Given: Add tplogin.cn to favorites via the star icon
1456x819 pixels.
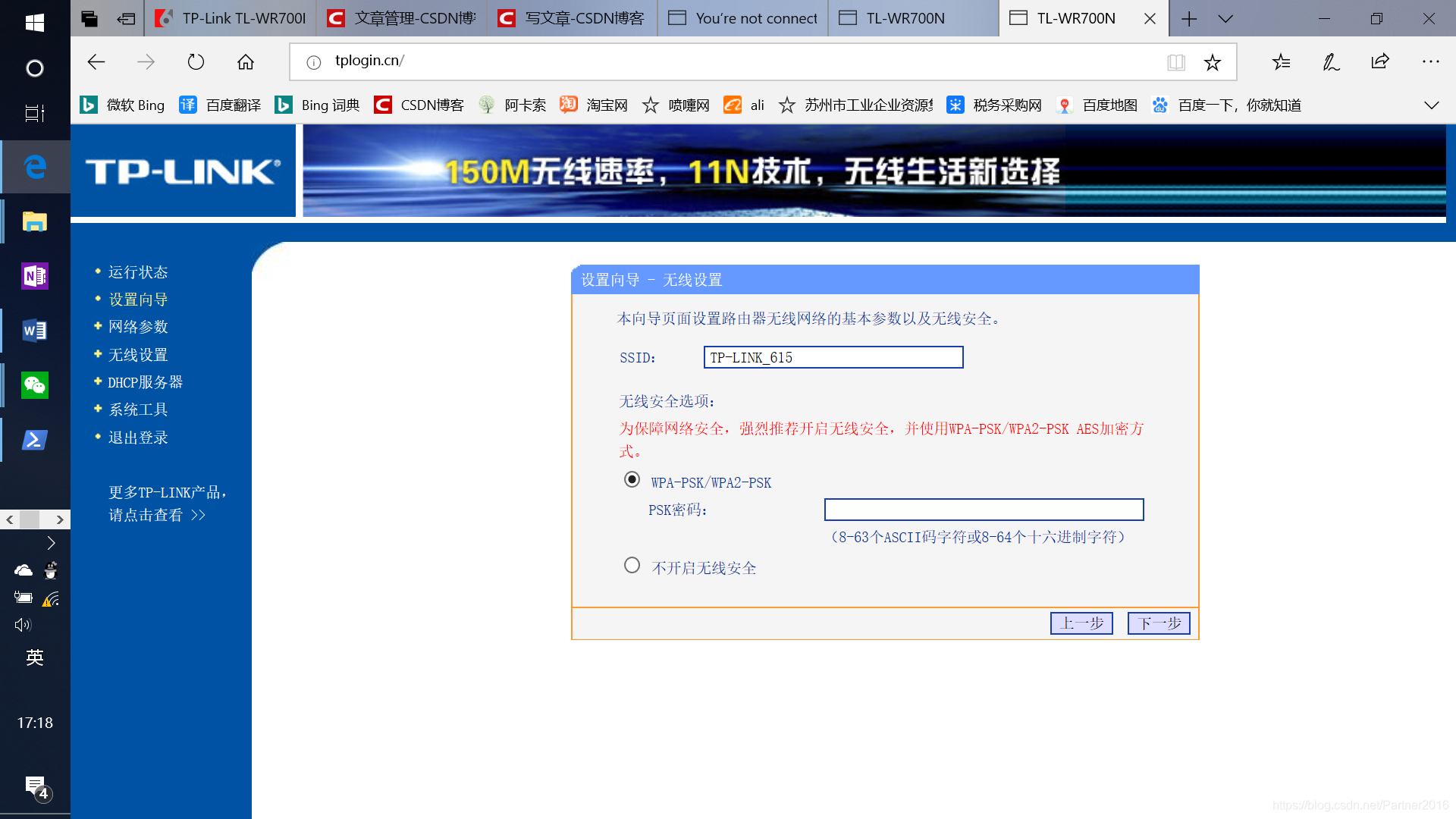Looking at the screenshot, I should click(x=1213, y=61).
